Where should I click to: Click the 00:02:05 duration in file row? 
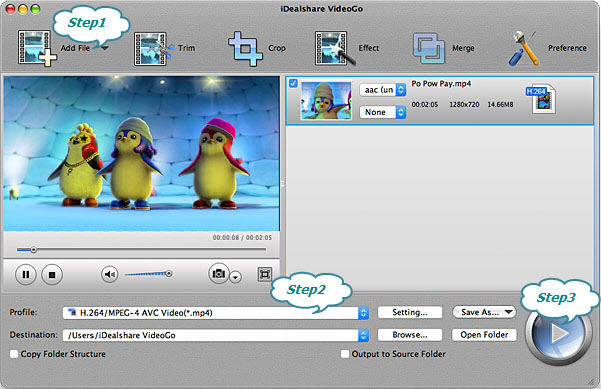click(425, 104)
